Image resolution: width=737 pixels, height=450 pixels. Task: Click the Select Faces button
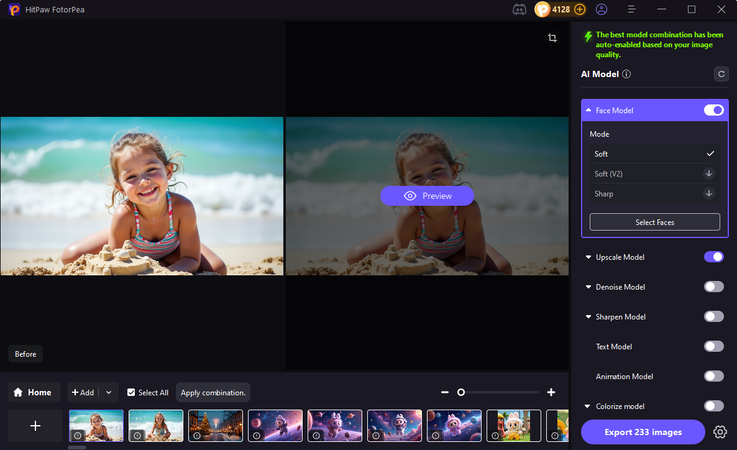pos(655,222)
